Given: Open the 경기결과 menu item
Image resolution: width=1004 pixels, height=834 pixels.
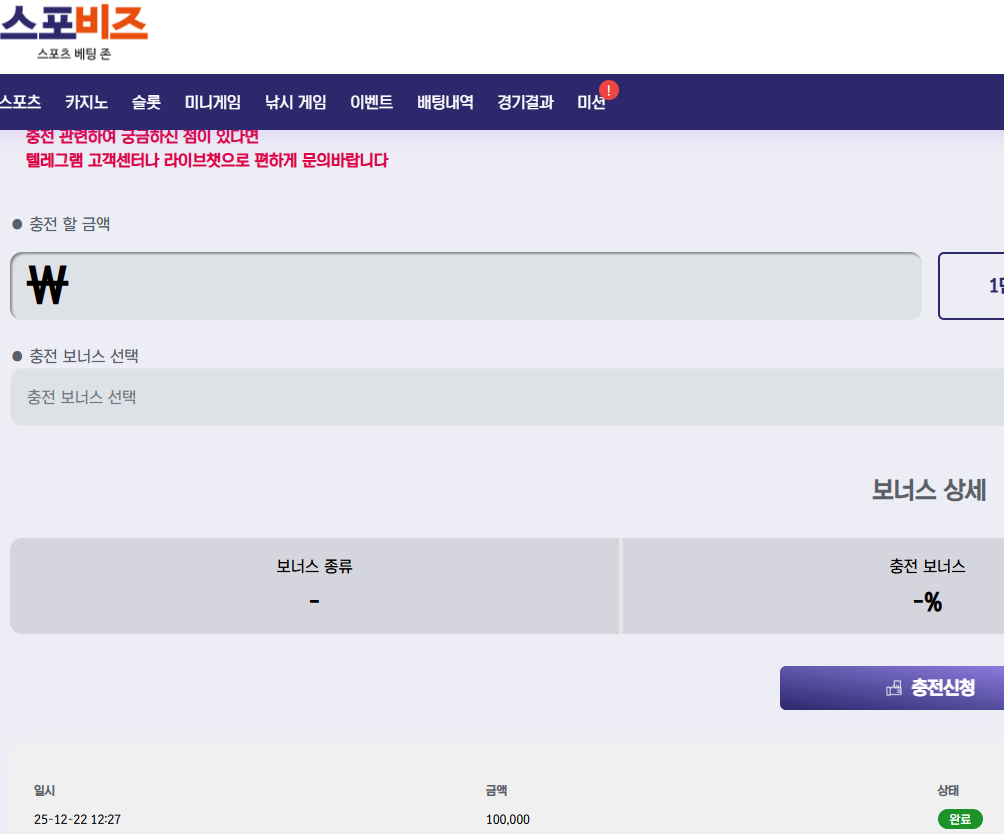Looking at the screenshot, I should [525, 102].
